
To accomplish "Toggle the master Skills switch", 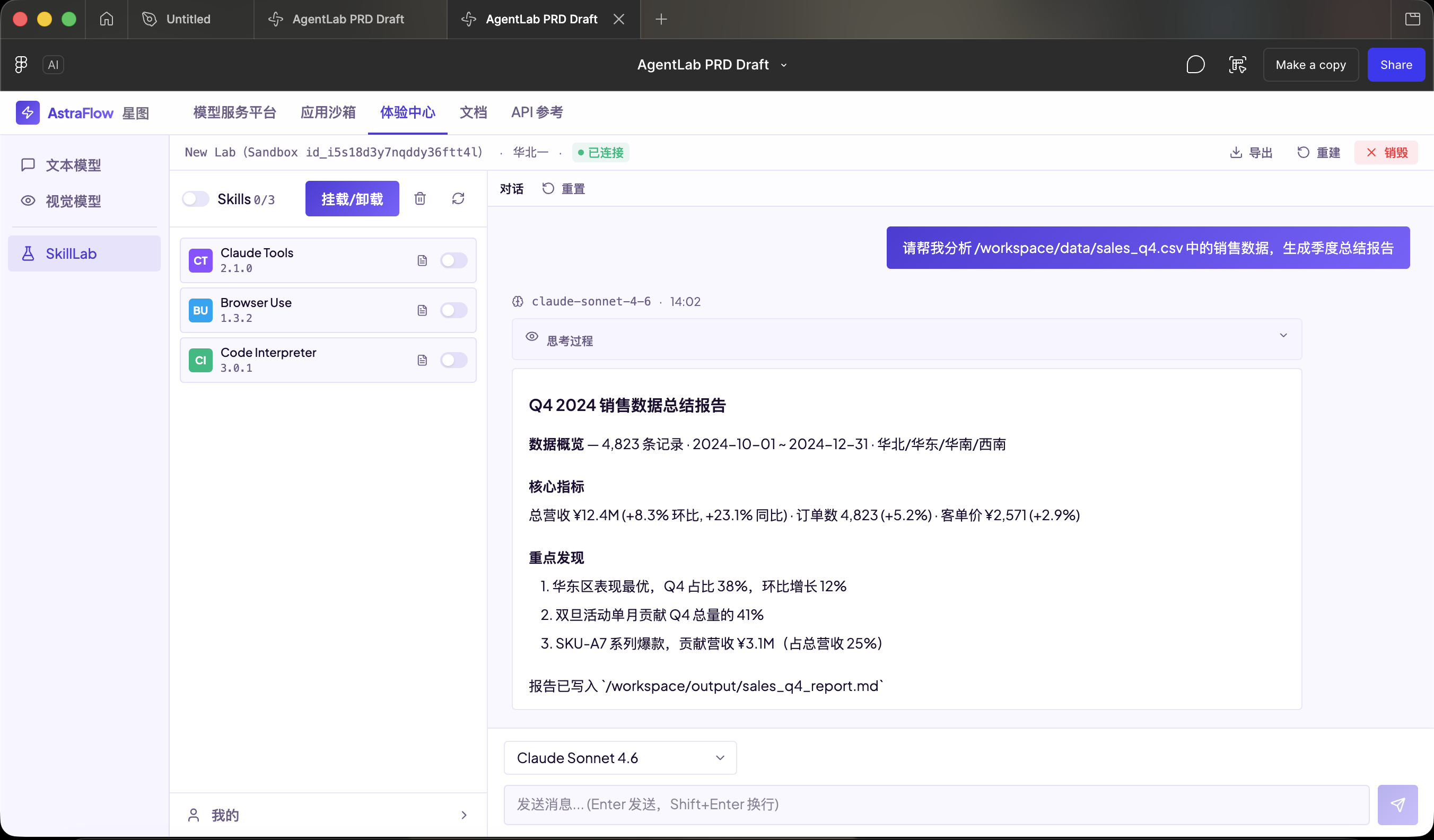I will 196,199.
